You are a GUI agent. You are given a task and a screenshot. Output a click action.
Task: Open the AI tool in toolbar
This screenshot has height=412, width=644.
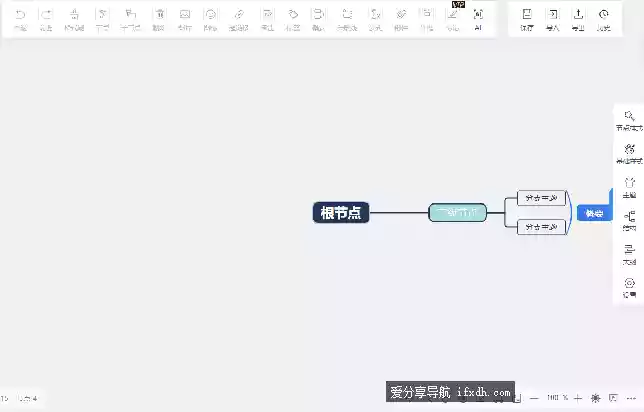tap(478, 19)
